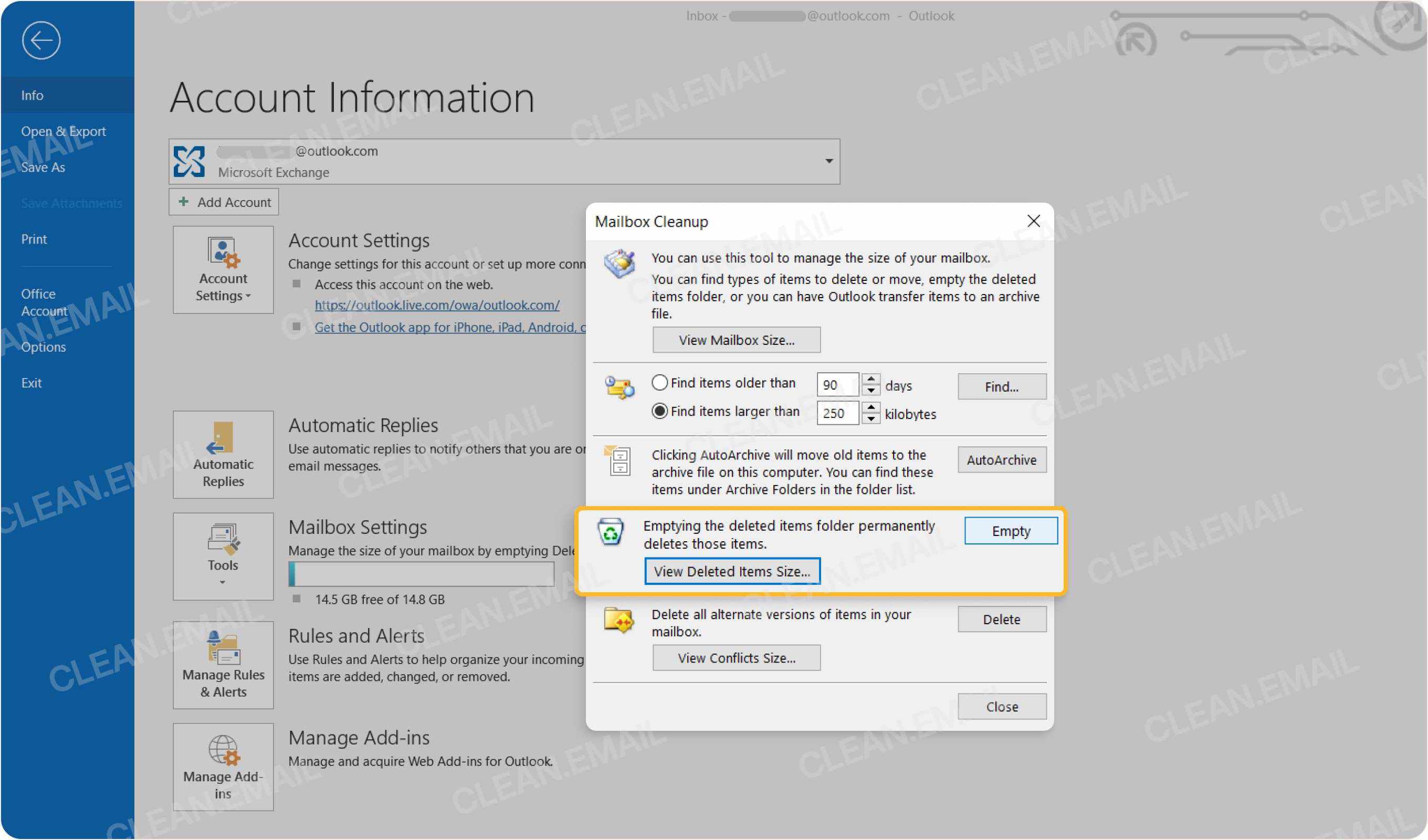Select Find items older than option
Image resolution: width=1428 pixels, height=840 pixels.
(659, 383)
